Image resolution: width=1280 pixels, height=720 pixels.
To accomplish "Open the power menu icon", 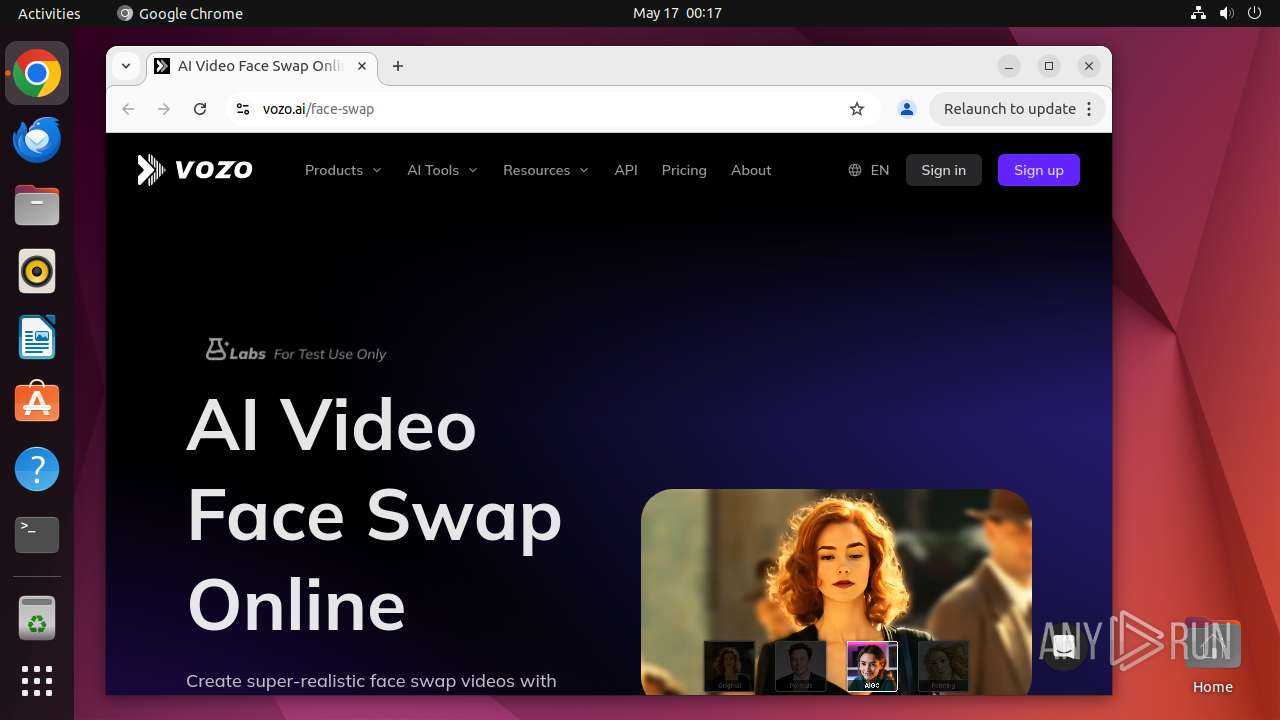I will [1255, 13].
